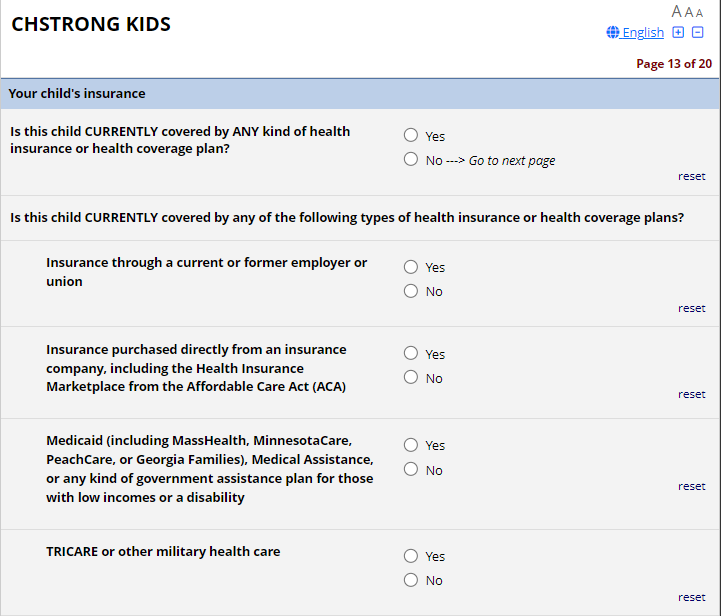This screenshot has height=616, width=721.
Task: Select Yes for TRICARE military health care
Action: point(411,556)
